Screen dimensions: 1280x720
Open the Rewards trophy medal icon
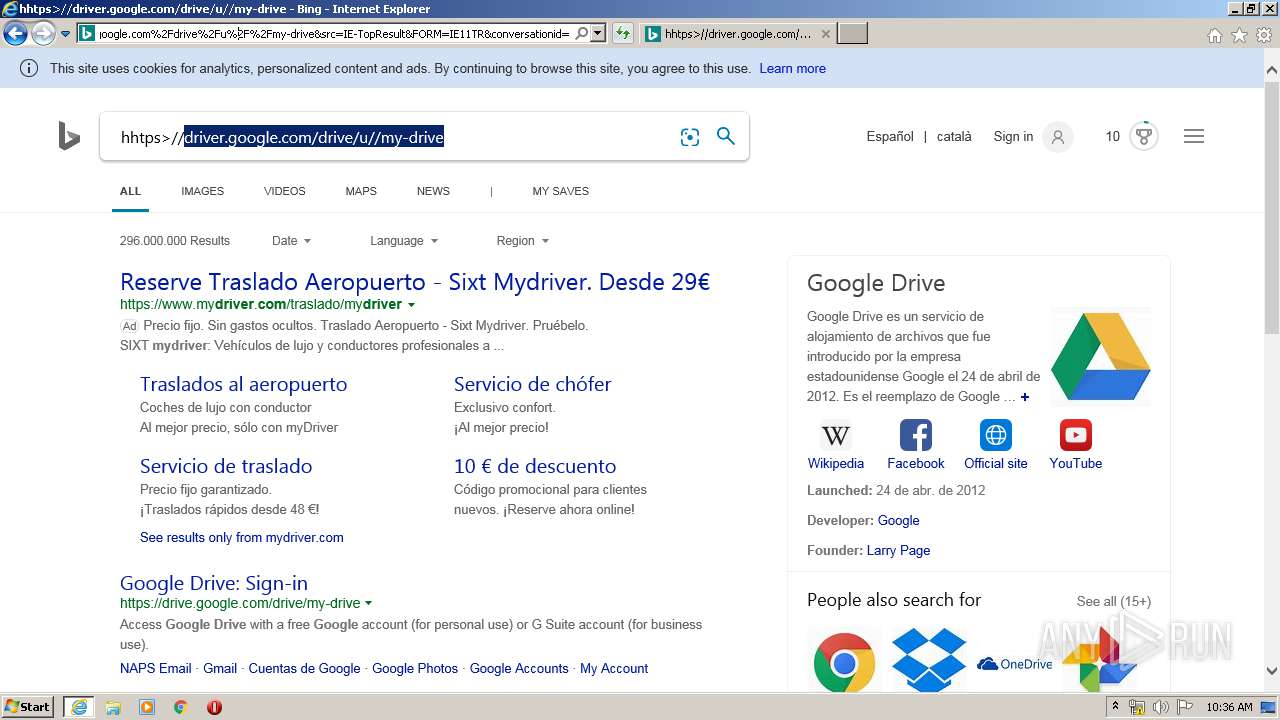coord(1144,137)
